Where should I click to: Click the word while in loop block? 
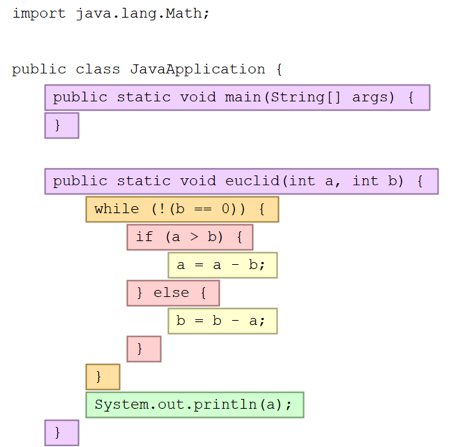pos(117,209)
